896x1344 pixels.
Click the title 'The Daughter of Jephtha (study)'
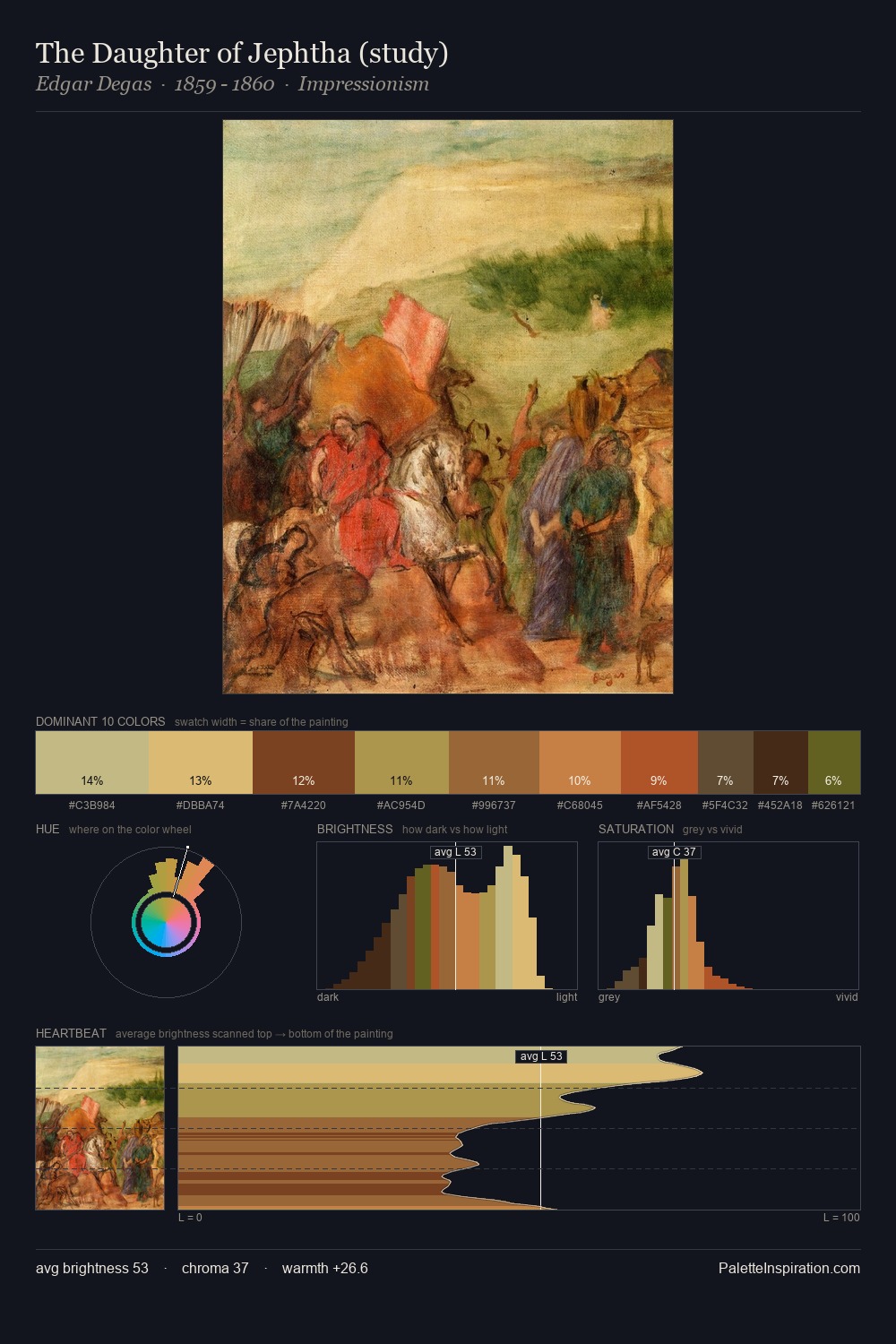242,53
